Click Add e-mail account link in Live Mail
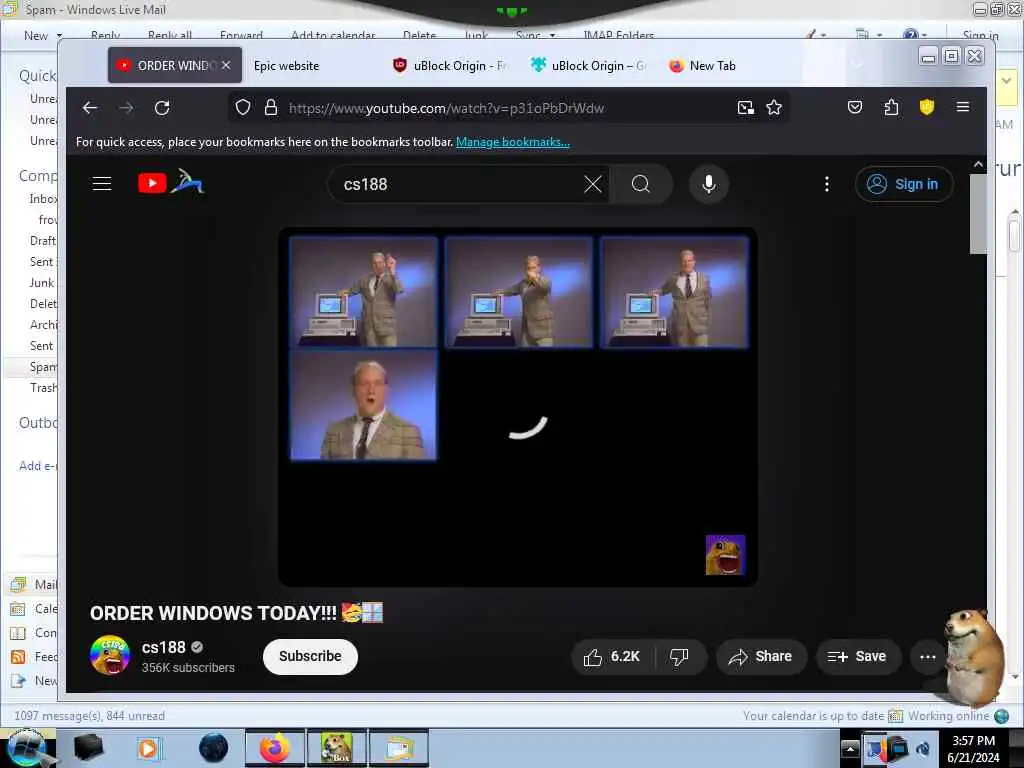The image size is (1024, 768). 38,466
